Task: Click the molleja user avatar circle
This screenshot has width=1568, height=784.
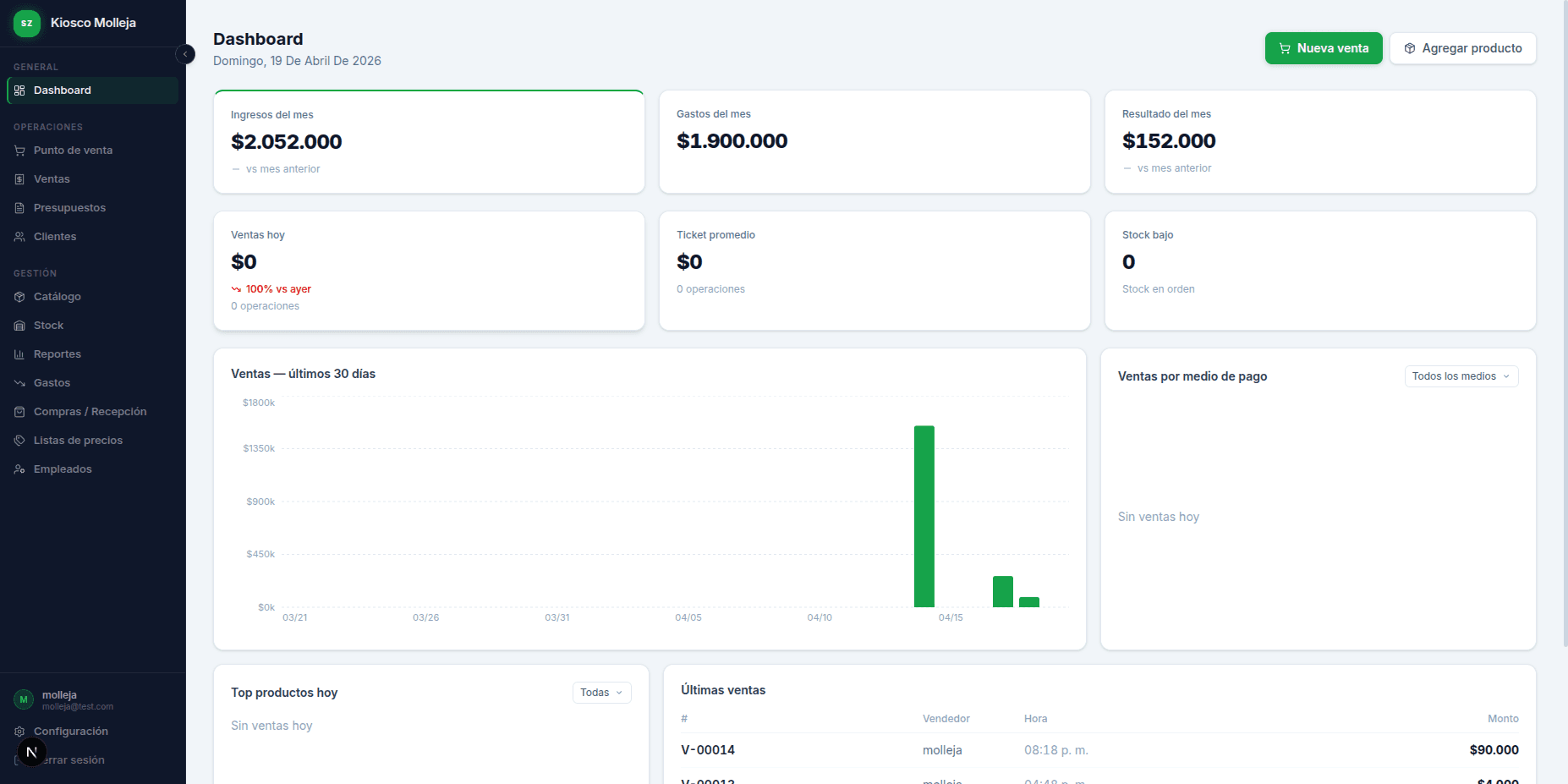Action: 24,699
